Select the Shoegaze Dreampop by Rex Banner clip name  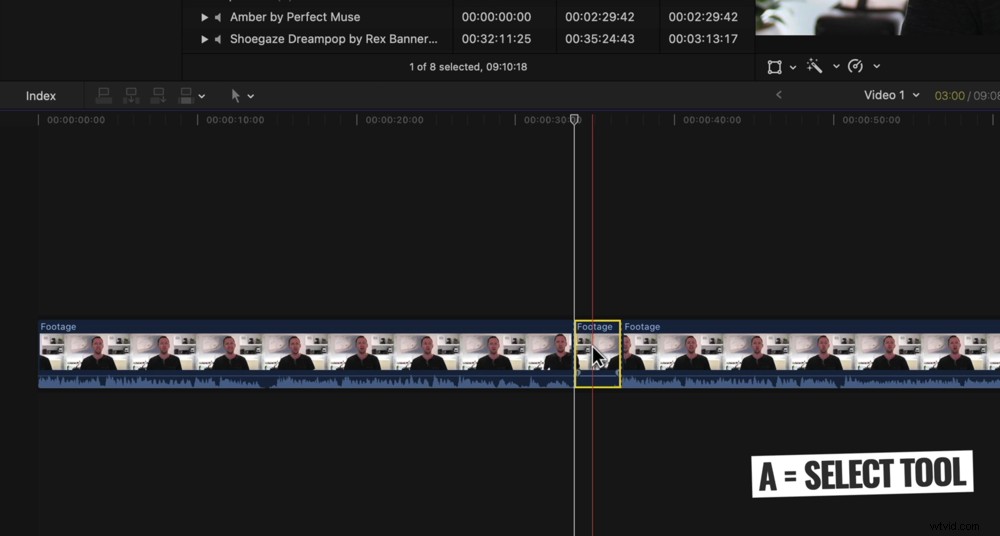click(334, 39)
